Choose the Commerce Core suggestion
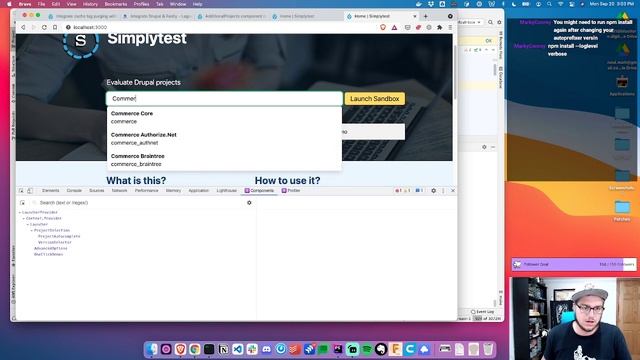The image size is (640, 360). coord(224,118)
